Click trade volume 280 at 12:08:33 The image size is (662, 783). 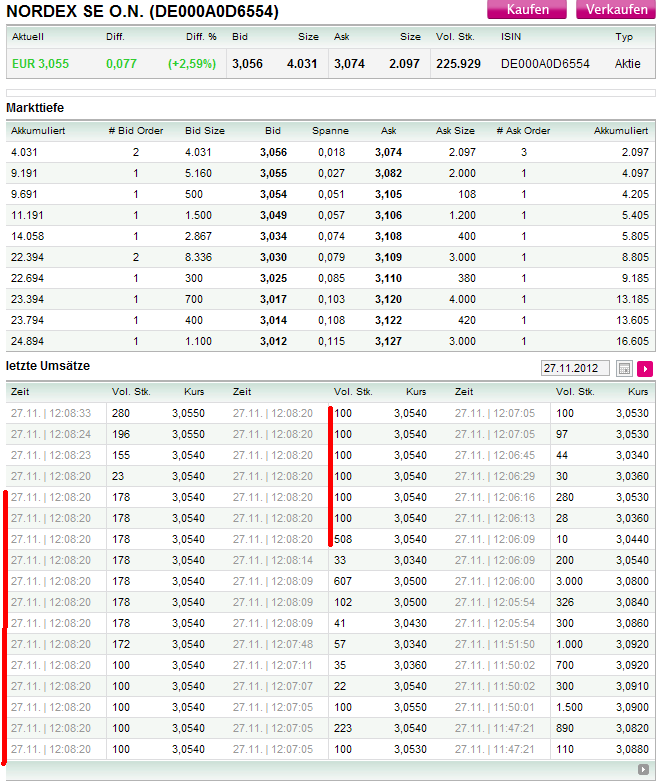(x=121, y=413)
